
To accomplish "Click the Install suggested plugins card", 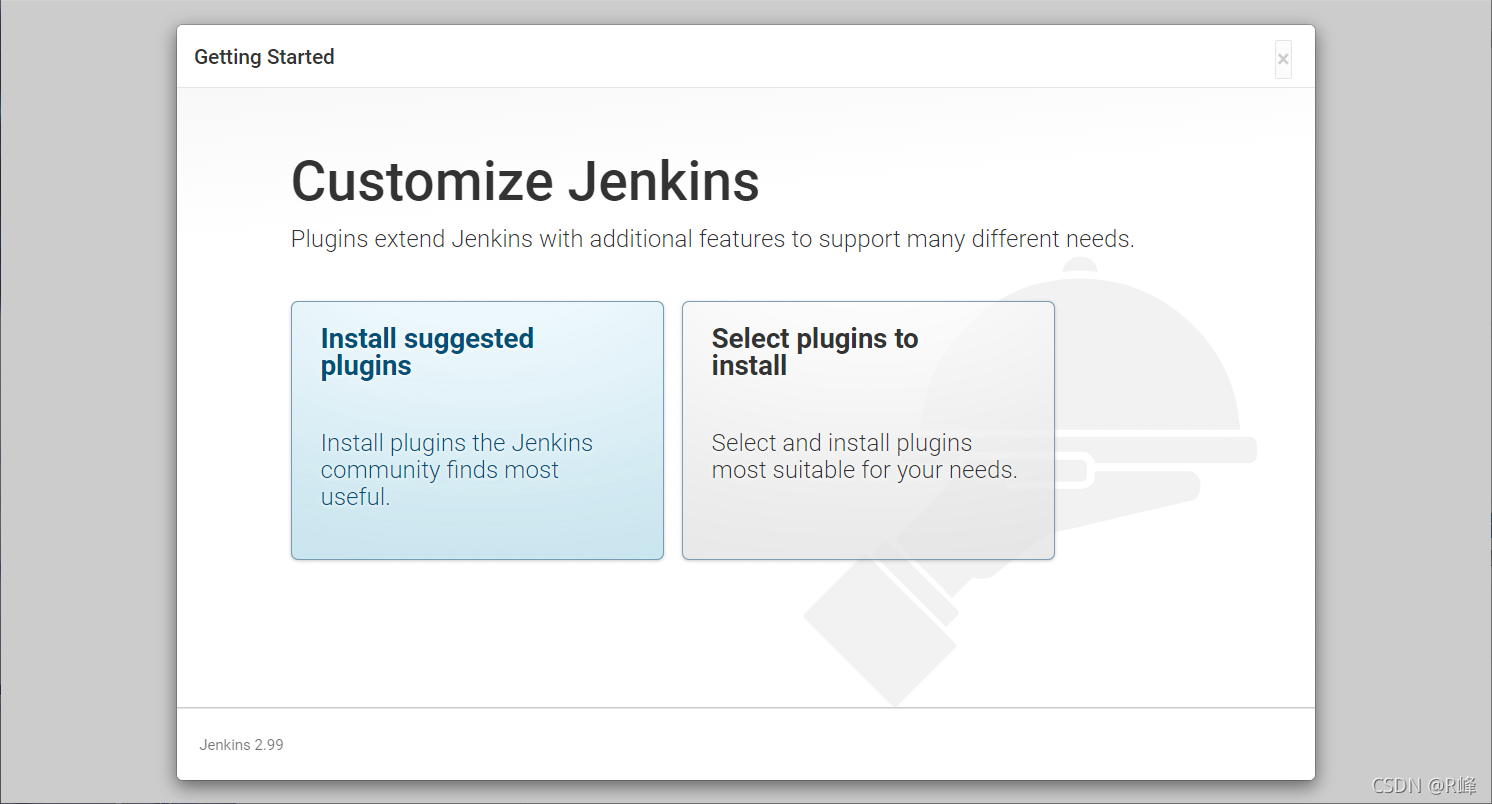I will pos(477,430).
